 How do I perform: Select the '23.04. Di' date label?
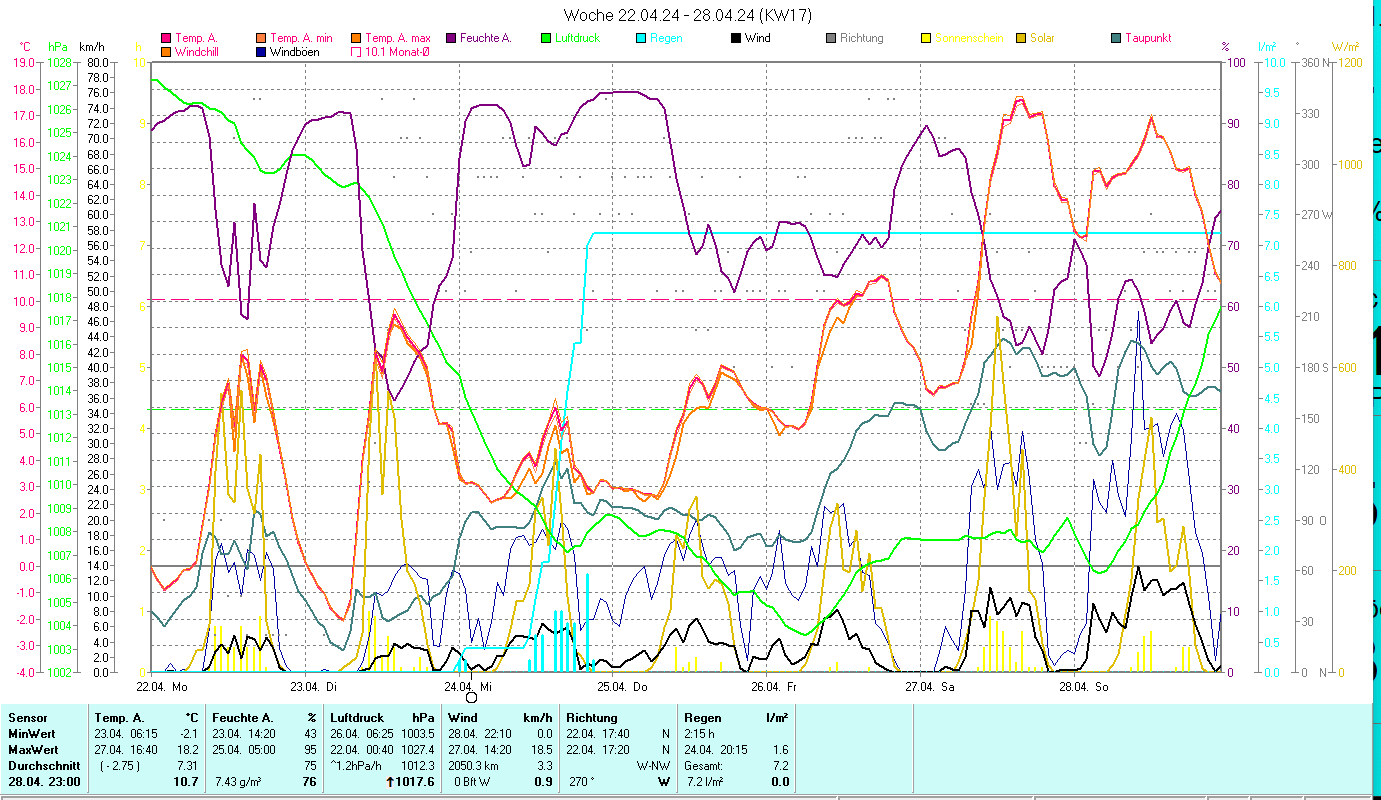coord(314,687)
